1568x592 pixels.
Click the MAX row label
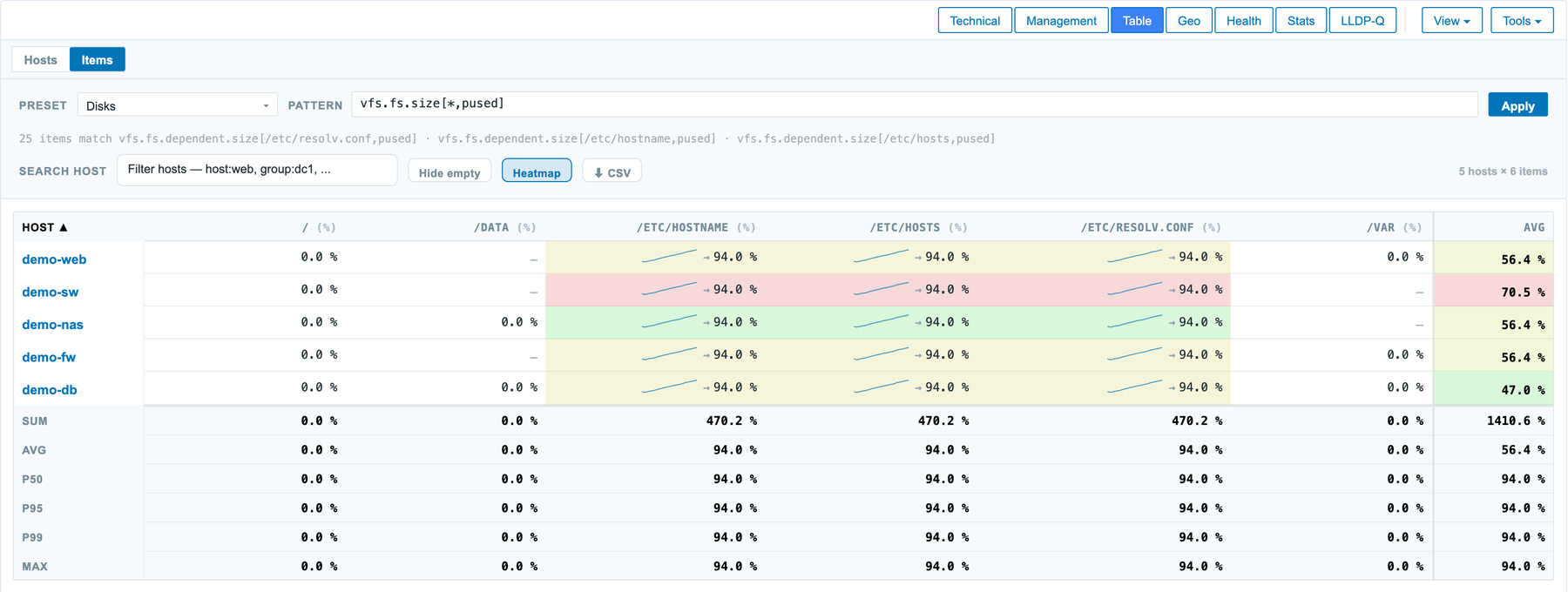tap(35, 567)
